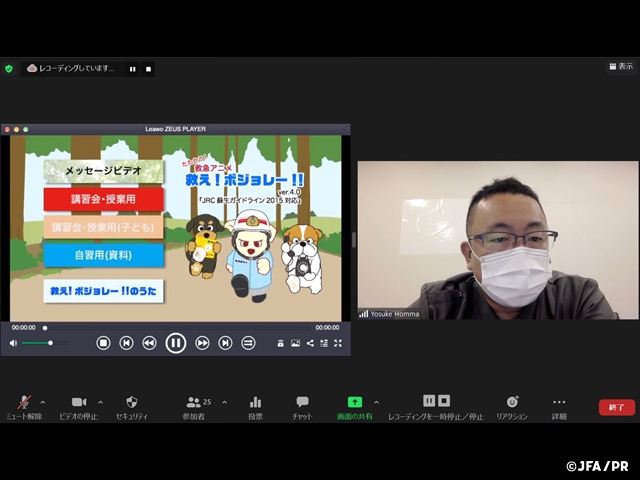Select the blue 自習用(資料) menu option
640x480 pixels.
pos(104,255)
